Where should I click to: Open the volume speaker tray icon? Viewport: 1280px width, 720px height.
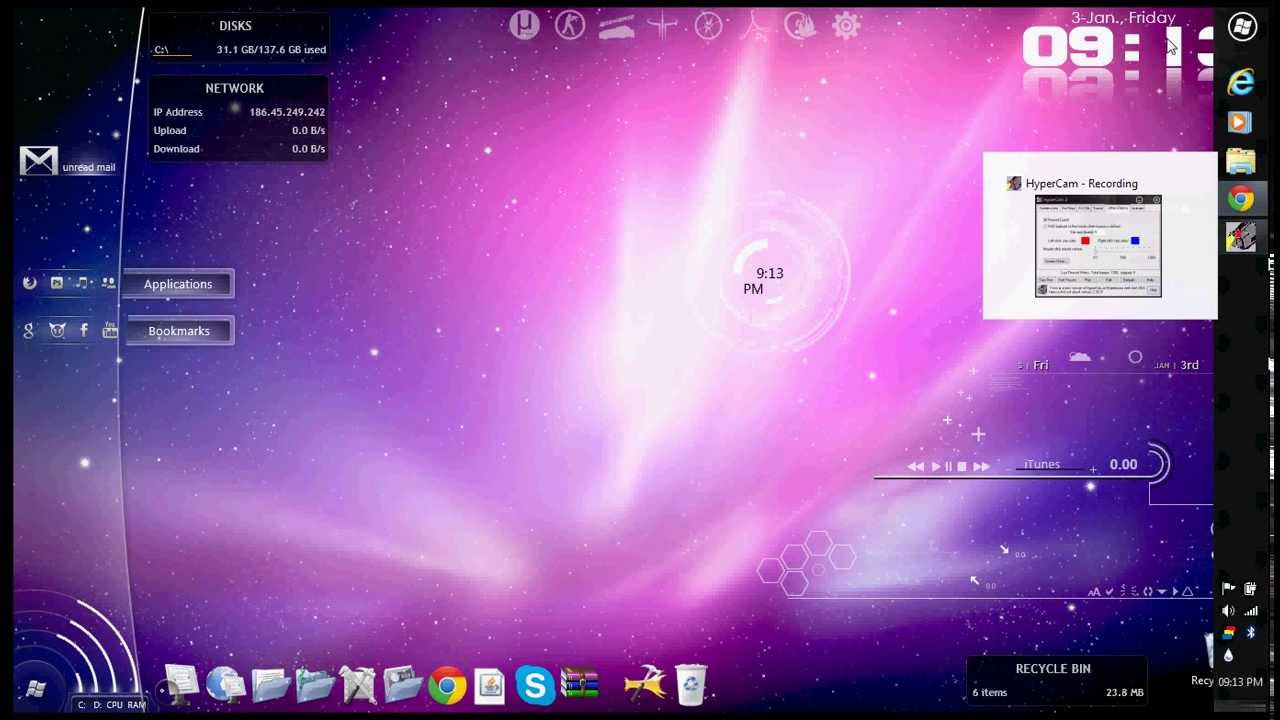pyautogui.click(x=1228, y=611)
